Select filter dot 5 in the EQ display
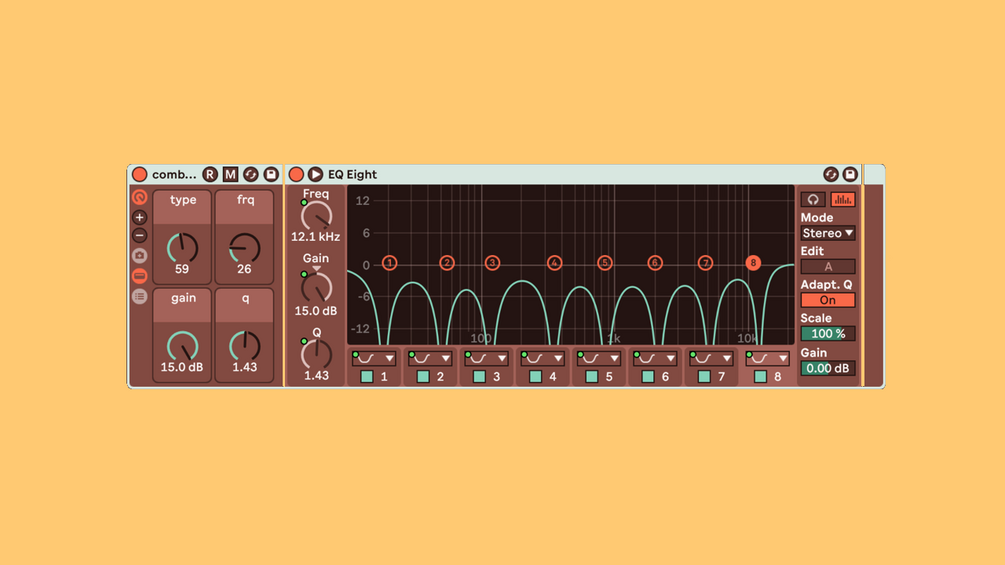The height and width of the screenshot is (565, 1005). pos(604,263)
